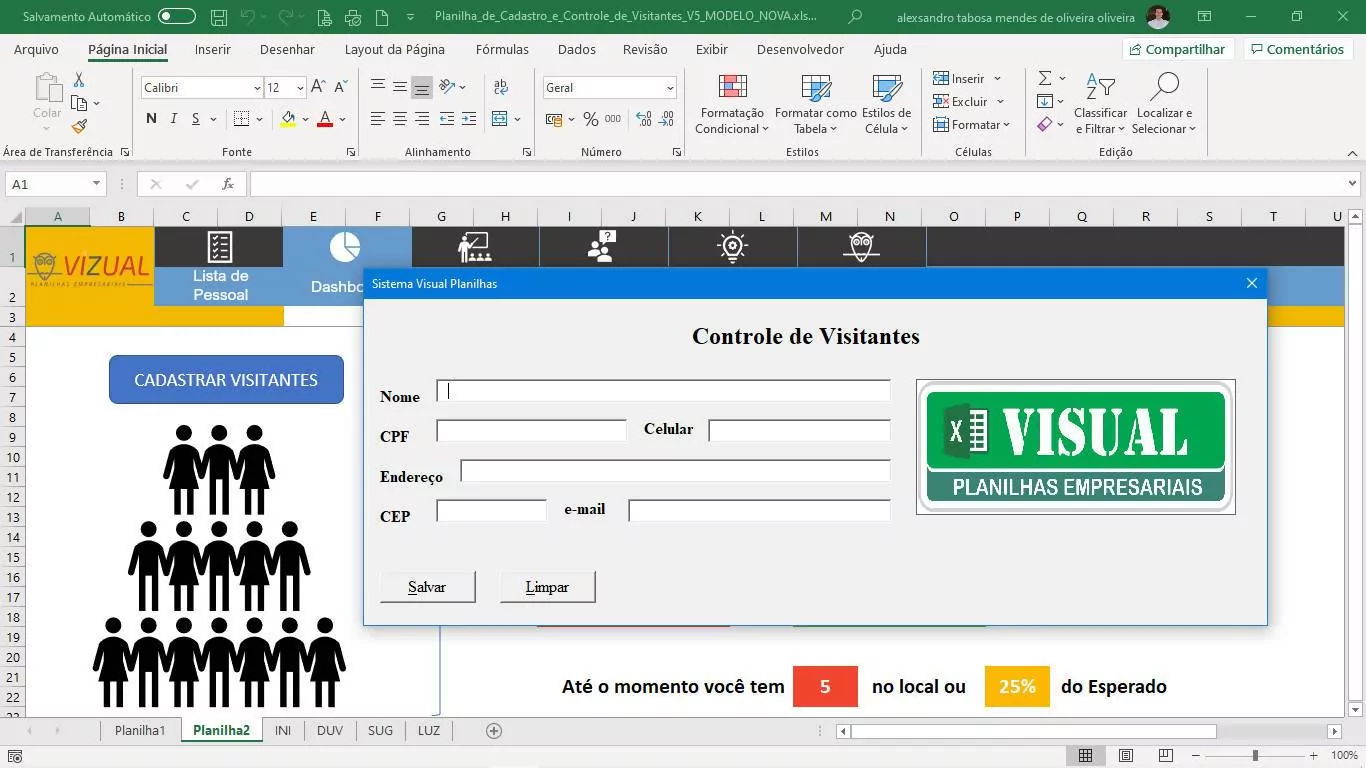Click the CPF input field
Image resolution: width=1366 pixels, height=768 pixels.
pyautogui.click(x=531, y=431)
